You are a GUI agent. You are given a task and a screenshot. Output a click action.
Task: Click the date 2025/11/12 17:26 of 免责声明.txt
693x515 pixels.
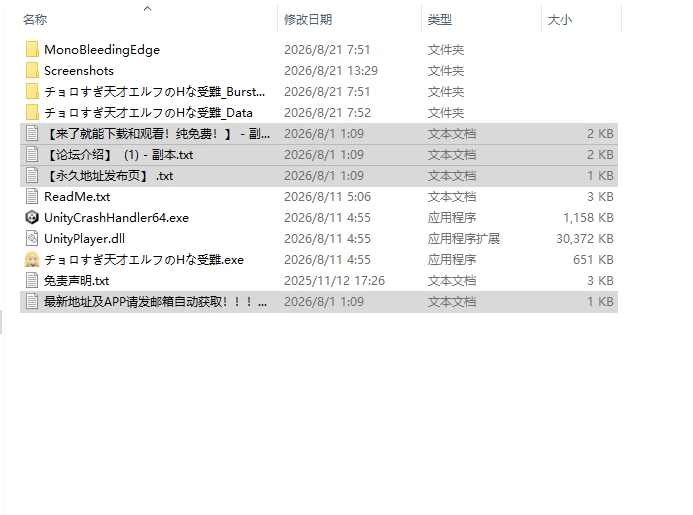coord(335,281)
